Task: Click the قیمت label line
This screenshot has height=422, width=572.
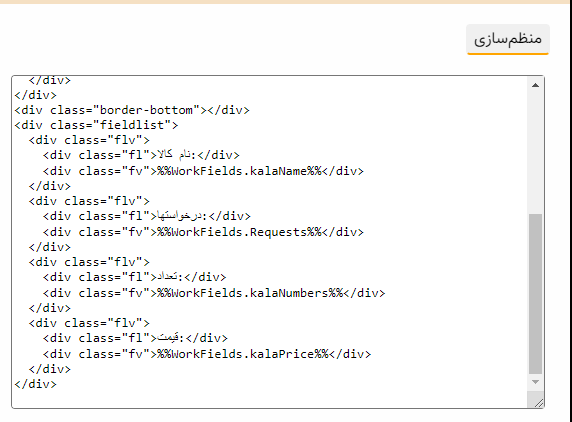Action: [x=135, y=338]
